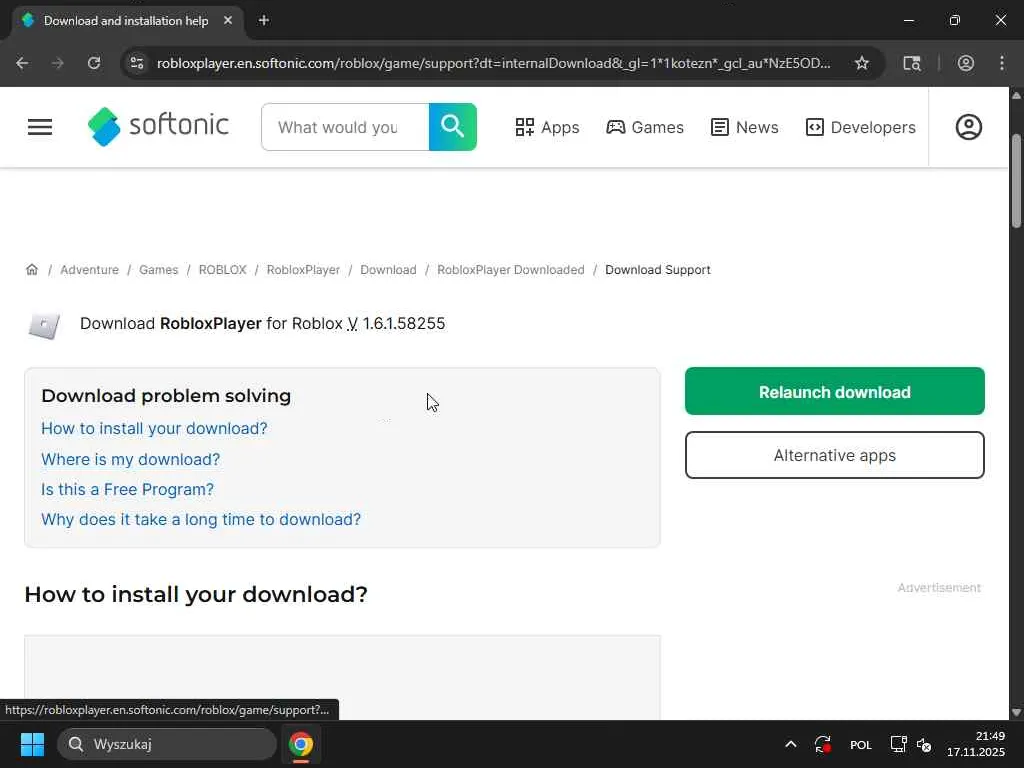
Task: Click the Alternative apps button
Action: [x=835, y=455]
